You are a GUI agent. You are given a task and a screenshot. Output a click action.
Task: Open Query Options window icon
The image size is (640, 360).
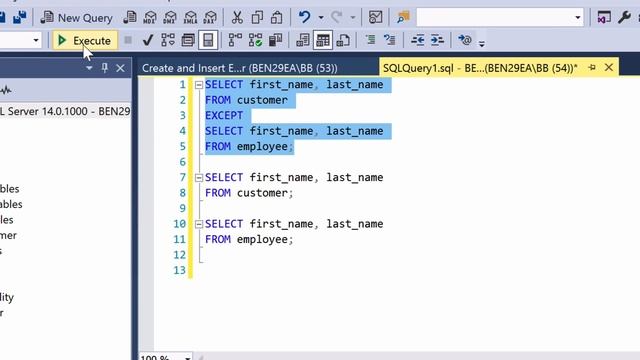188,40
